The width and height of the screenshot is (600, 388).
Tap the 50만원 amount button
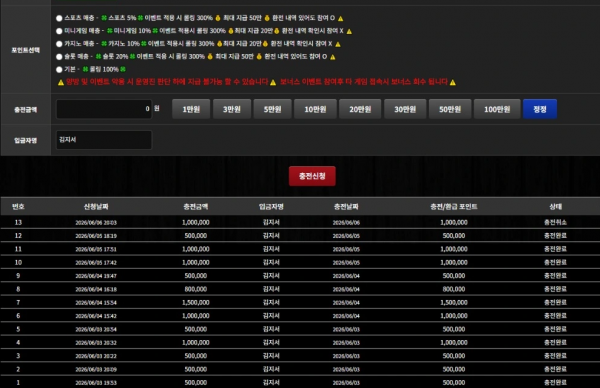coord(450,109)
